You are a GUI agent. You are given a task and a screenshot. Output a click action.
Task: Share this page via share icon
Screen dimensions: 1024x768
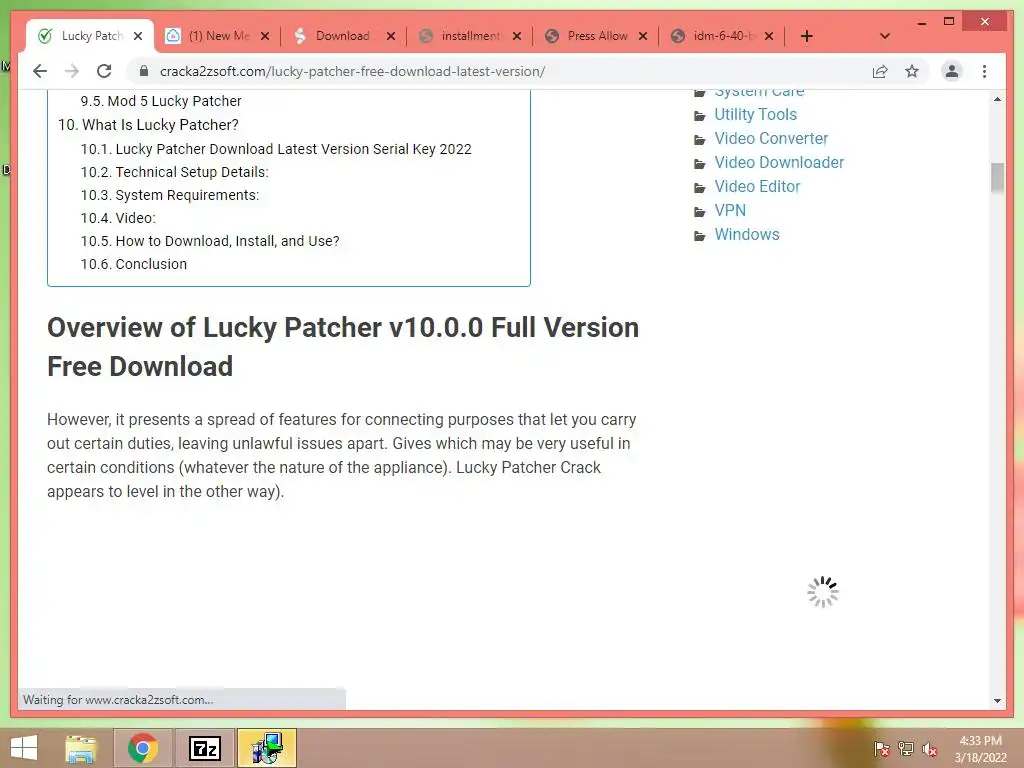pos(880,71)
